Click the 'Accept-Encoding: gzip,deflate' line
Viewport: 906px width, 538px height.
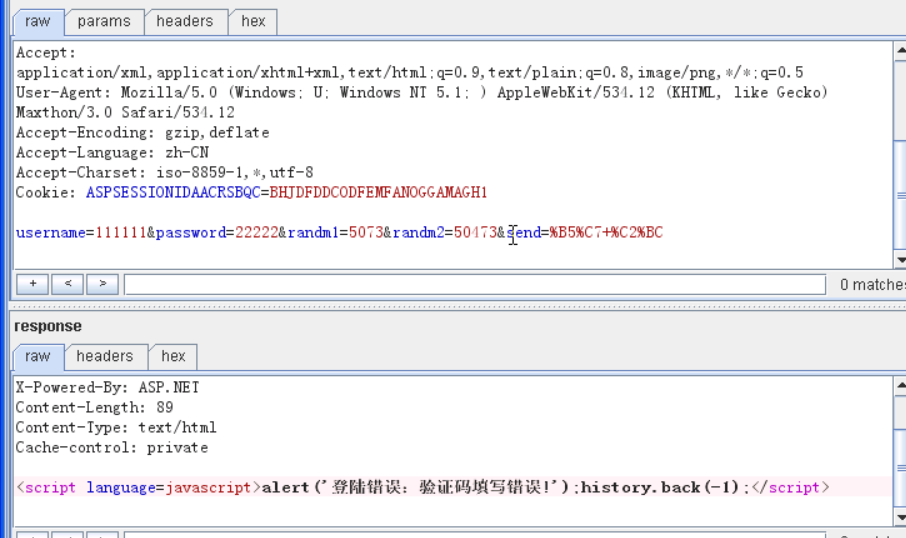coord(143,133)
